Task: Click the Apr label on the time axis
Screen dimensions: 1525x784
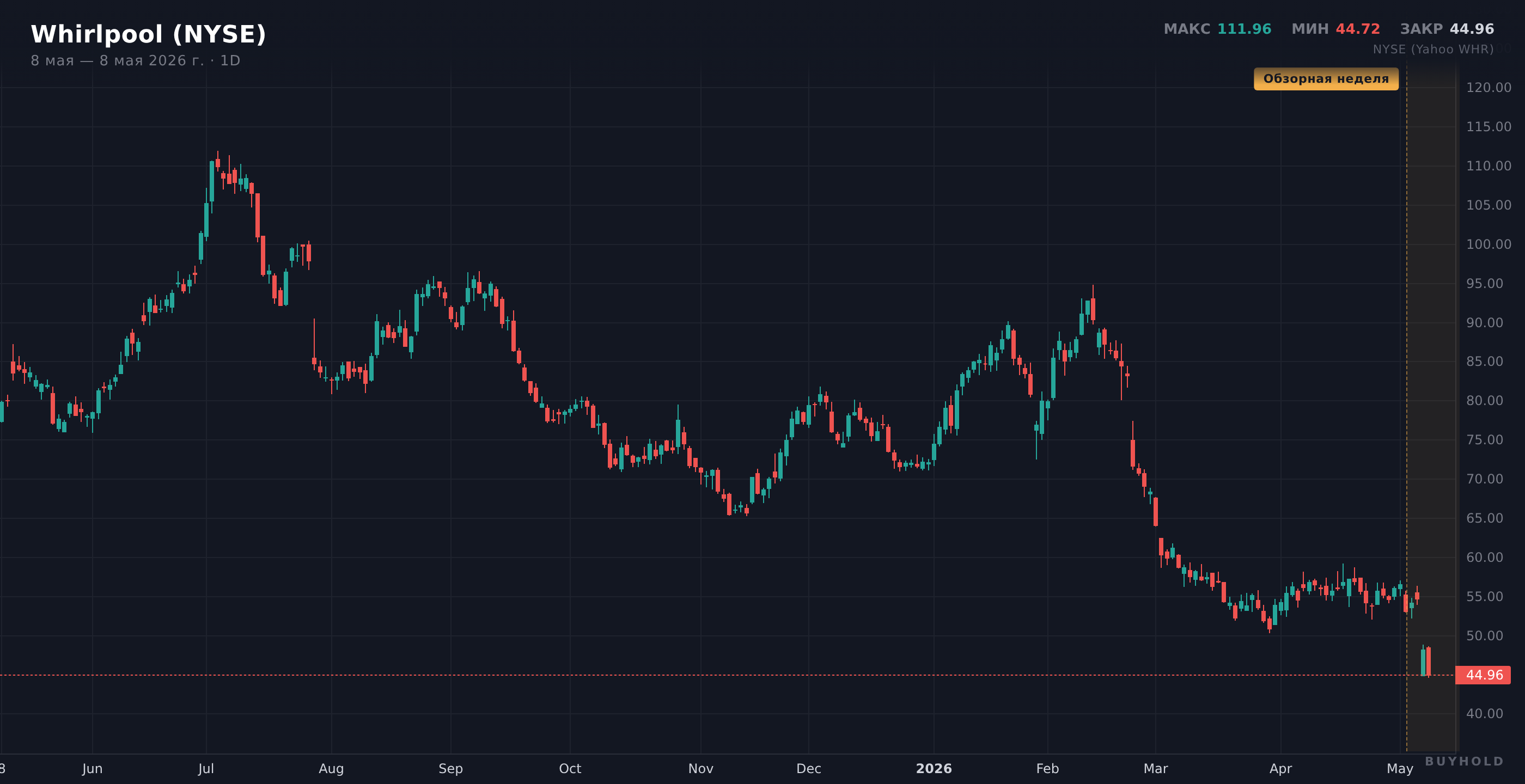Action: [x=1280, y=769]
